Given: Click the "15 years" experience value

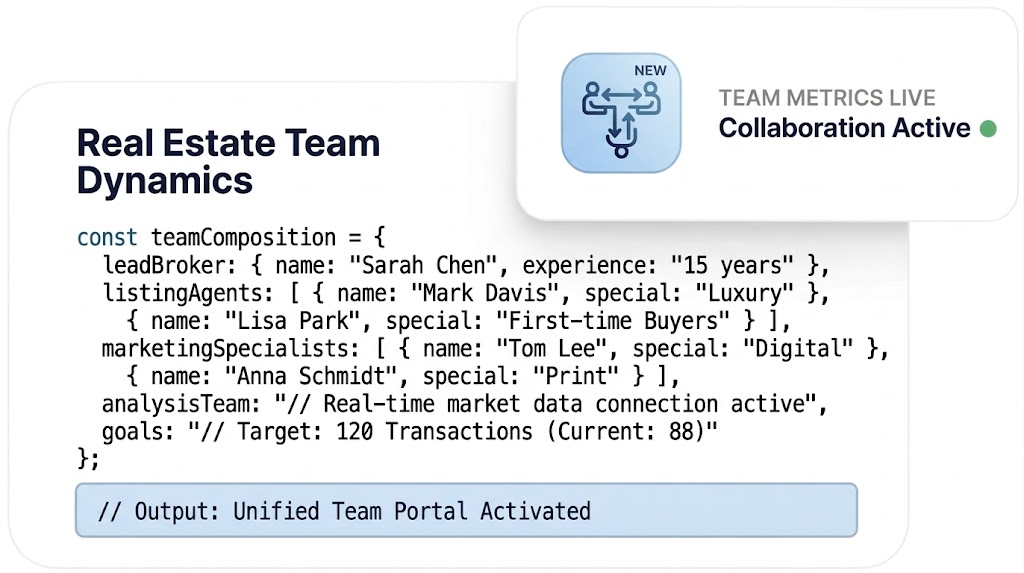Looking at the screenshot, I should coord(732,266).
